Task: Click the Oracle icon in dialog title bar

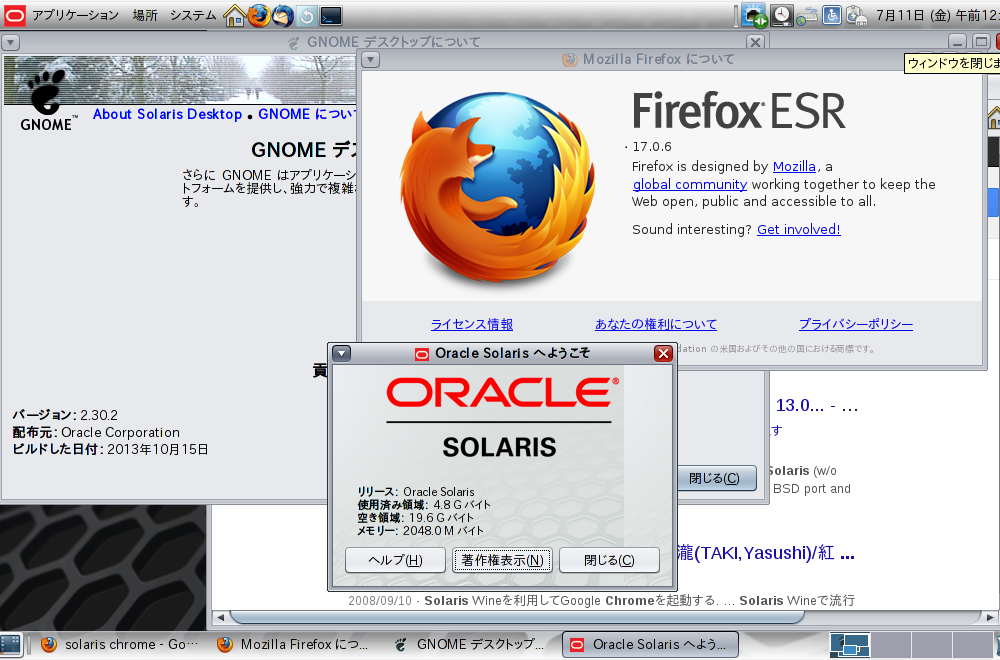Action: (x=422, y=354)
